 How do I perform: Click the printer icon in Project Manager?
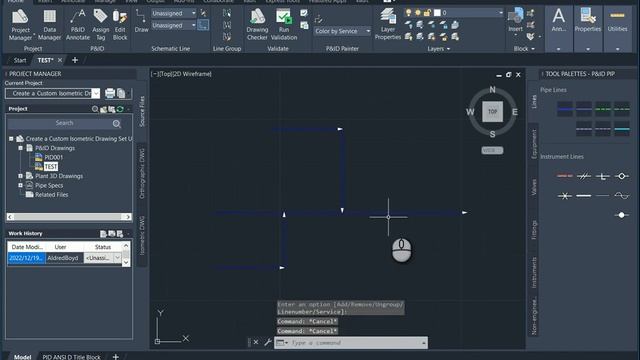coord(110,93)
